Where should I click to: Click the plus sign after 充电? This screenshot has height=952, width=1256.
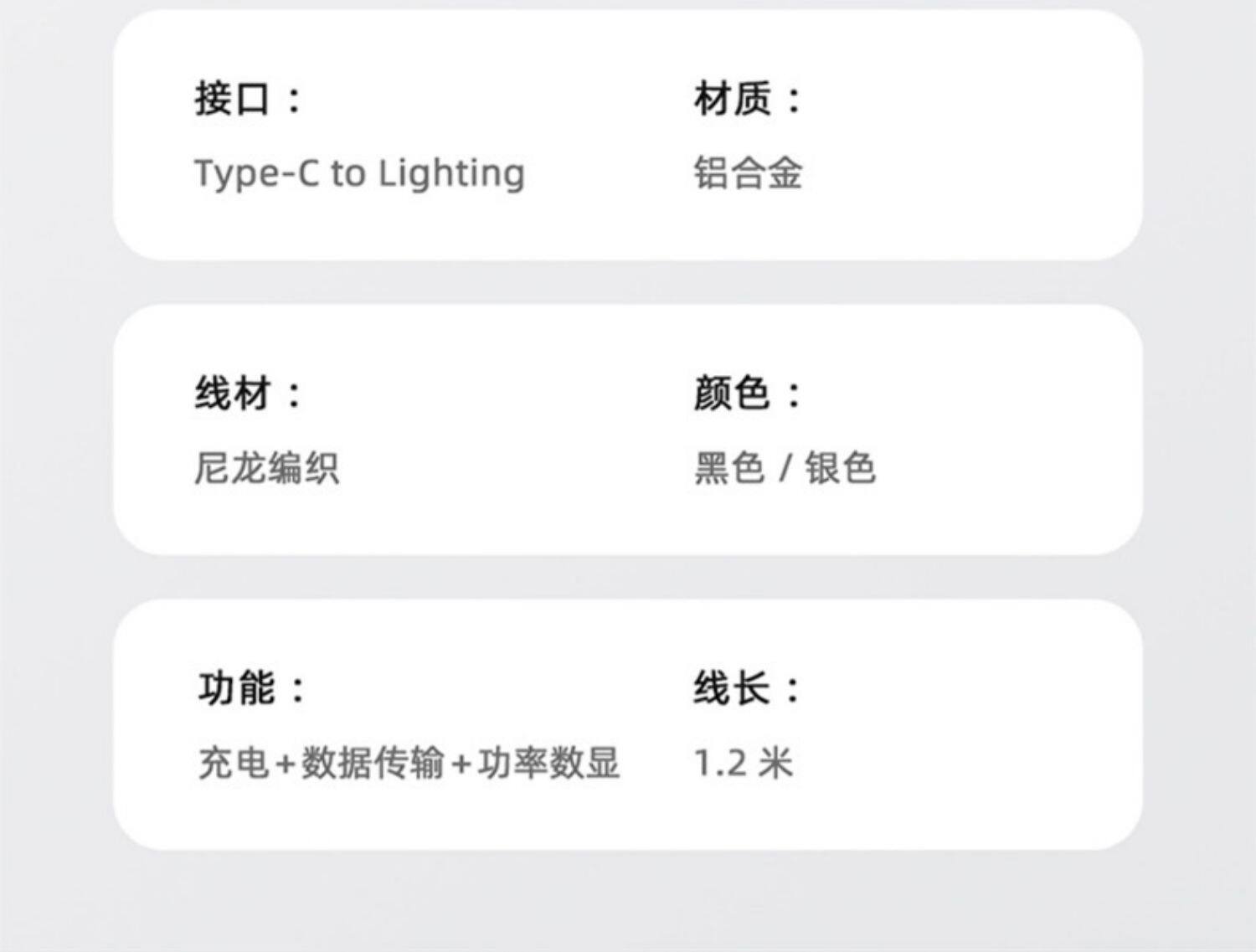[x=286, y=764]
